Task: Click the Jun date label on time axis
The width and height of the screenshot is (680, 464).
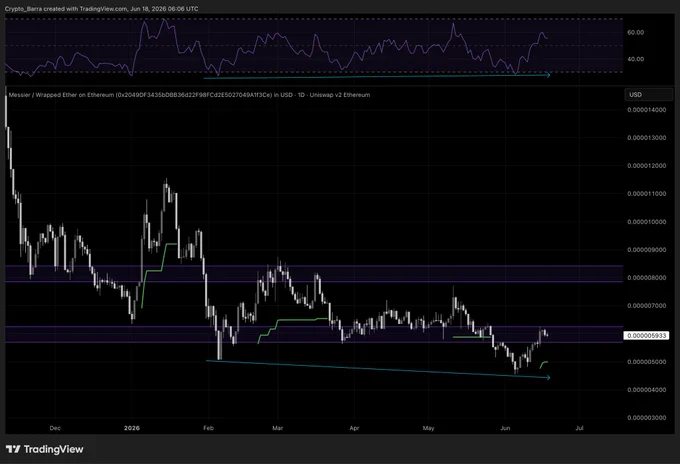Action: [505, 428]
